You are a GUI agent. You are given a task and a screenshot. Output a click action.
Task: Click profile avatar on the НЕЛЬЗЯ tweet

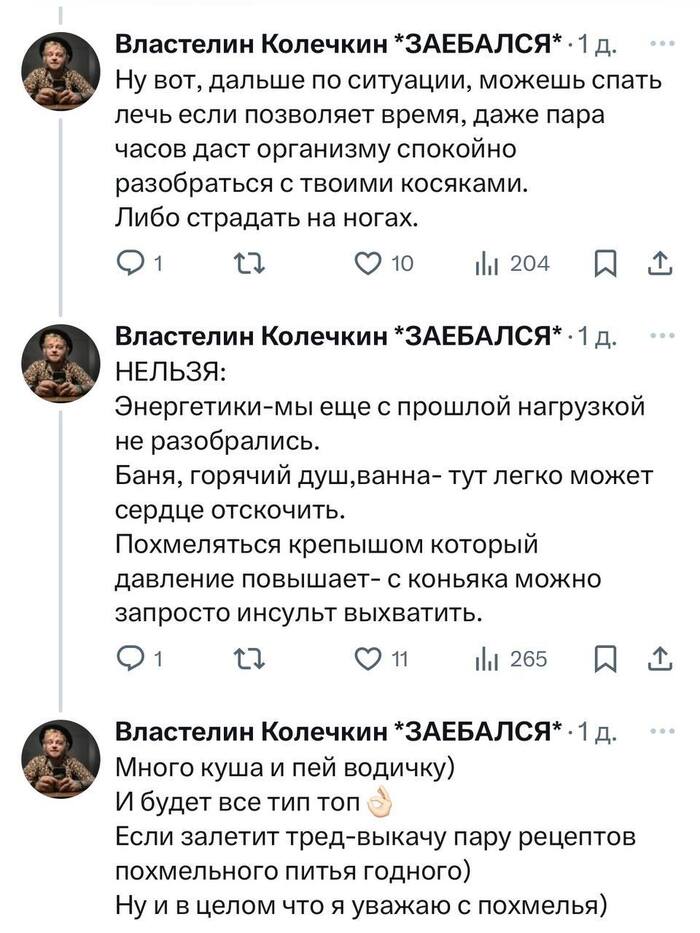coord(60,363)
